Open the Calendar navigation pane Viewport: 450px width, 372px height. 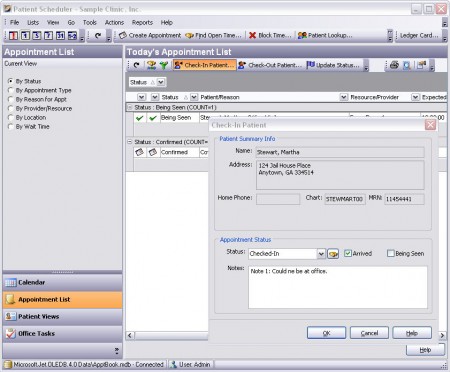point(62,283)
